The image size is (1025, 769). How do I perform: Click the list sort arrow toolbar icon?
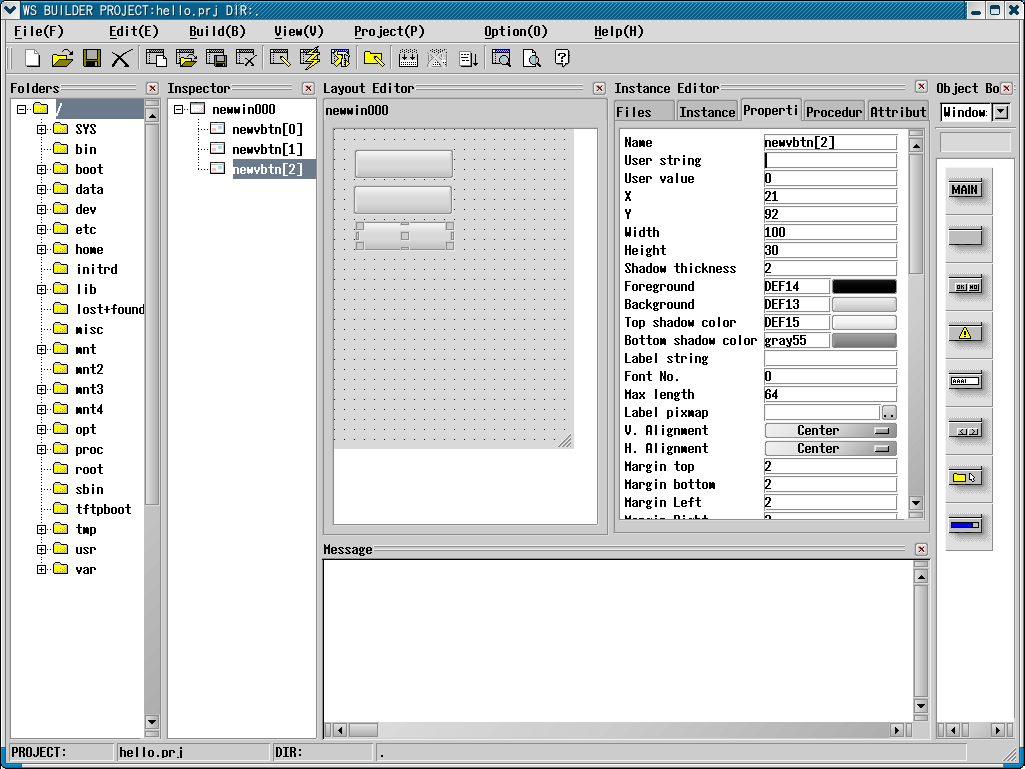pyautogui.click(x=468, y=58)
